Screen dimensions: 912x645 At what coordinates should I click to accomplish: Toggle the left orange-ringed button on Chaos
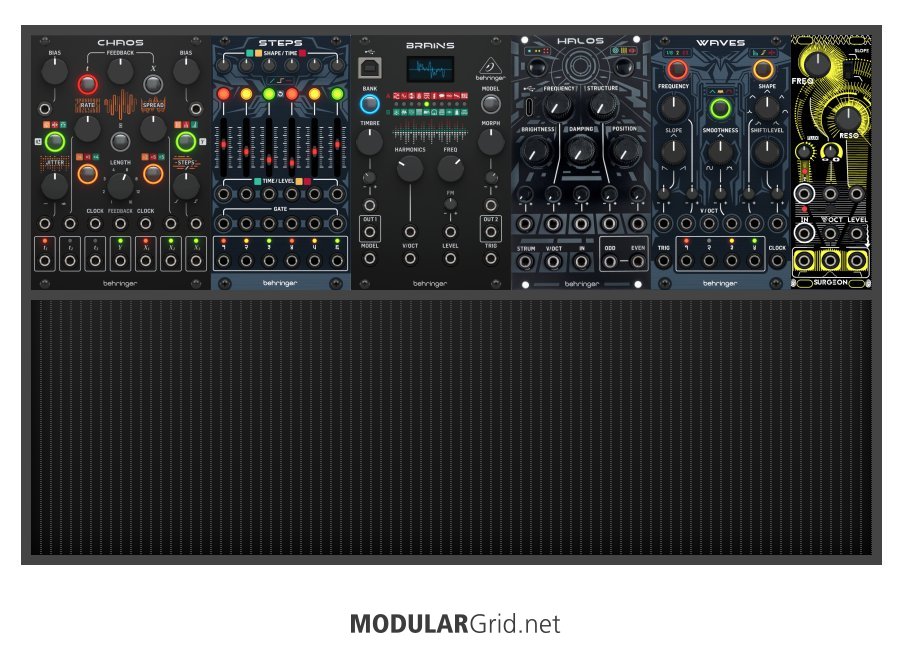click(x=88, y=173)
